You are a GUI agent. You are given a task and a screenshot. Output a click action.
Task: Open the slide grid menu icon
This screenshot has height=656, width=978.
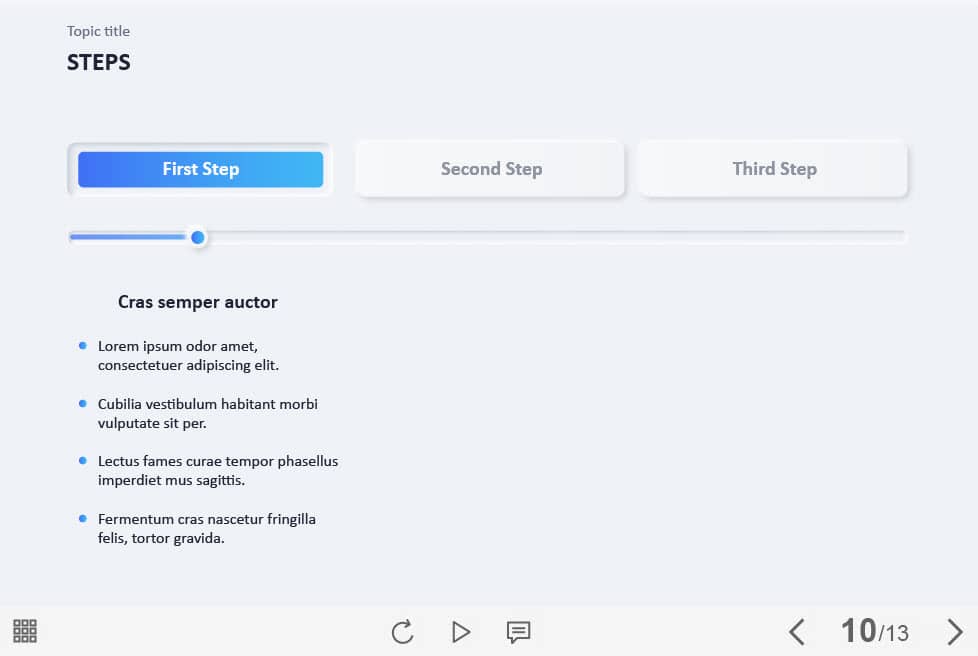[25, 631]
